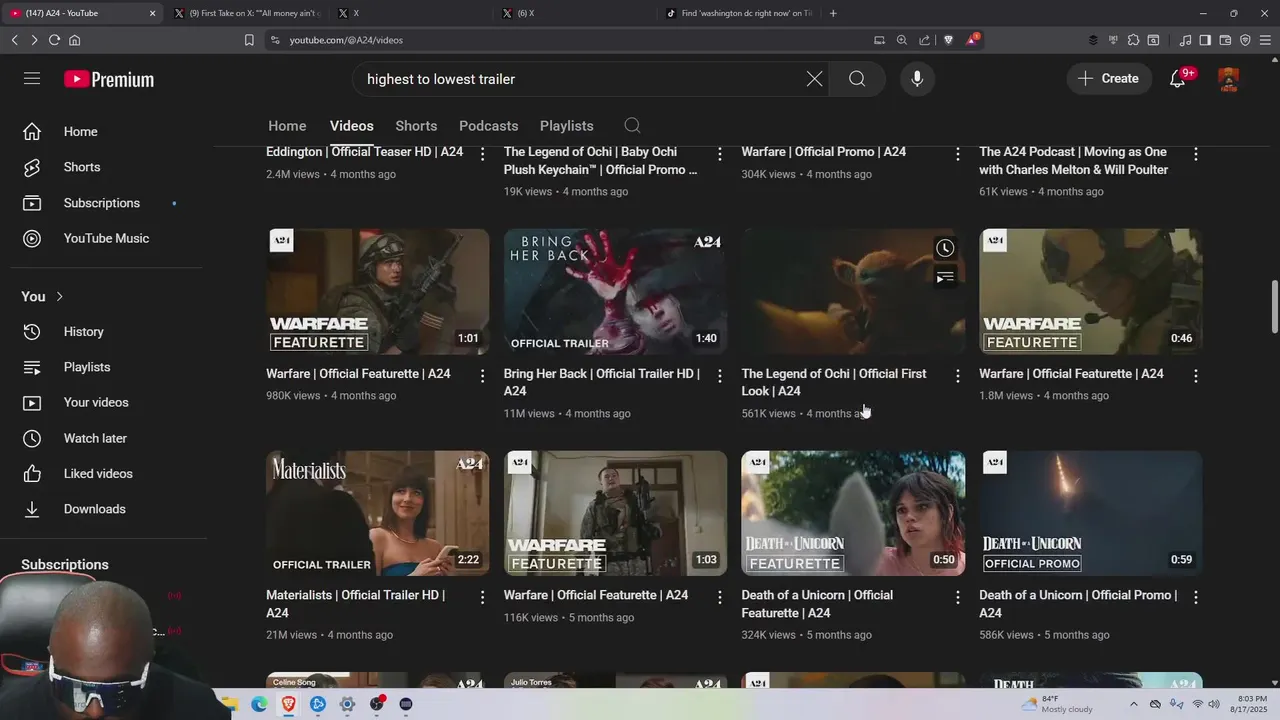This screenshot has height=720, width=1280.
Task: Toggle the browser sidebar panel
Action: (1205, 40)
